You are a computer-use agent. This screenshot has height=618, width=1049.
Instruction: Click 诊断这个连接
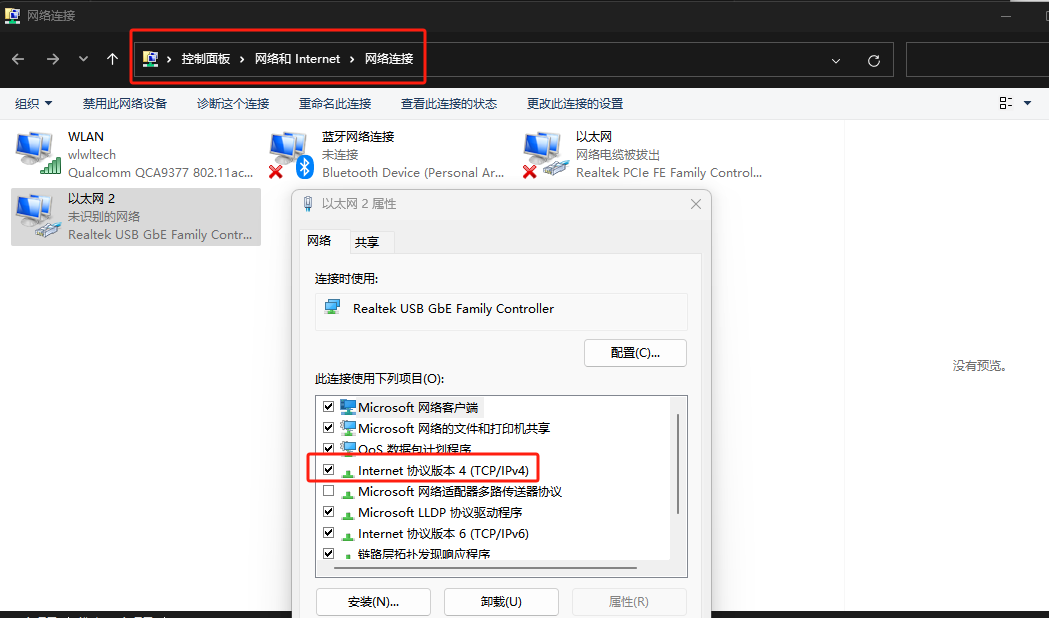[x=233, y=104]
